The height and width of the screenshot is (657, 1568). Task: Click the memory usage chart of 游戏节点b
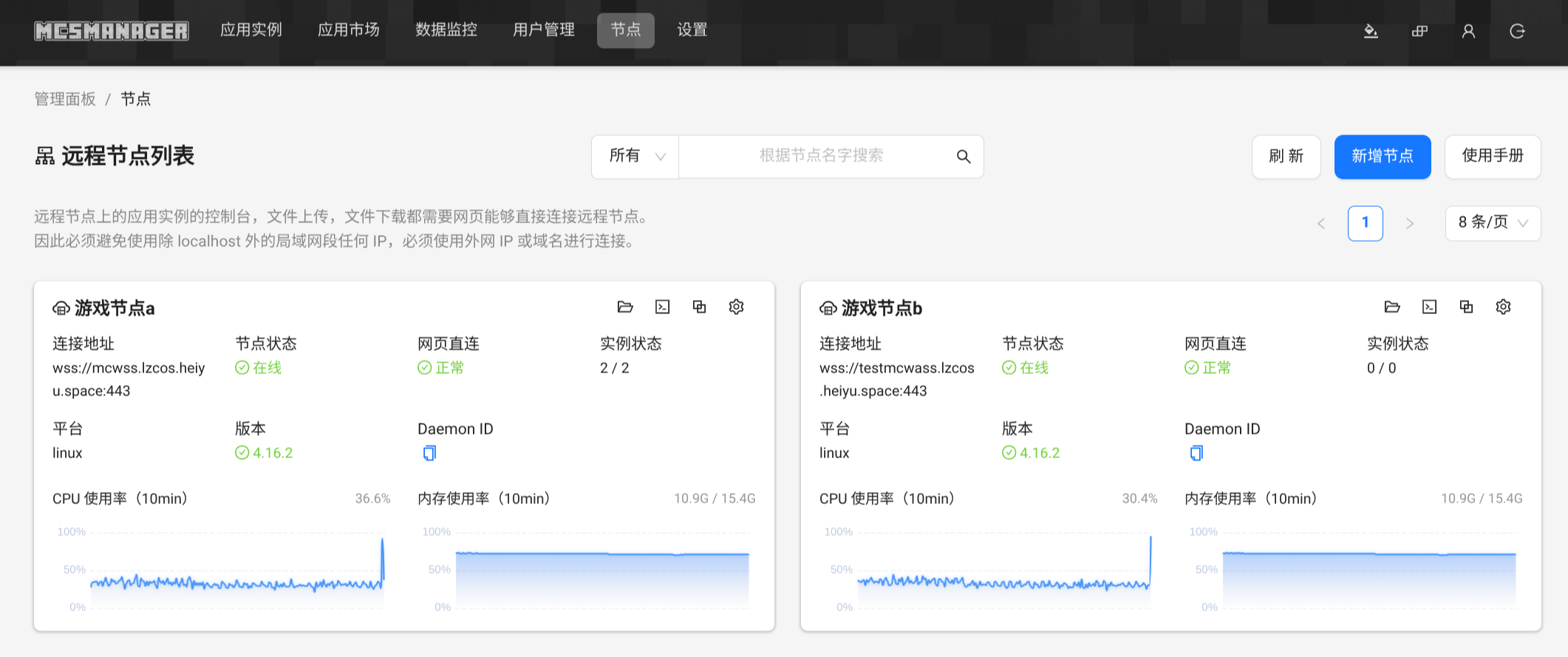pos(1354,569)
